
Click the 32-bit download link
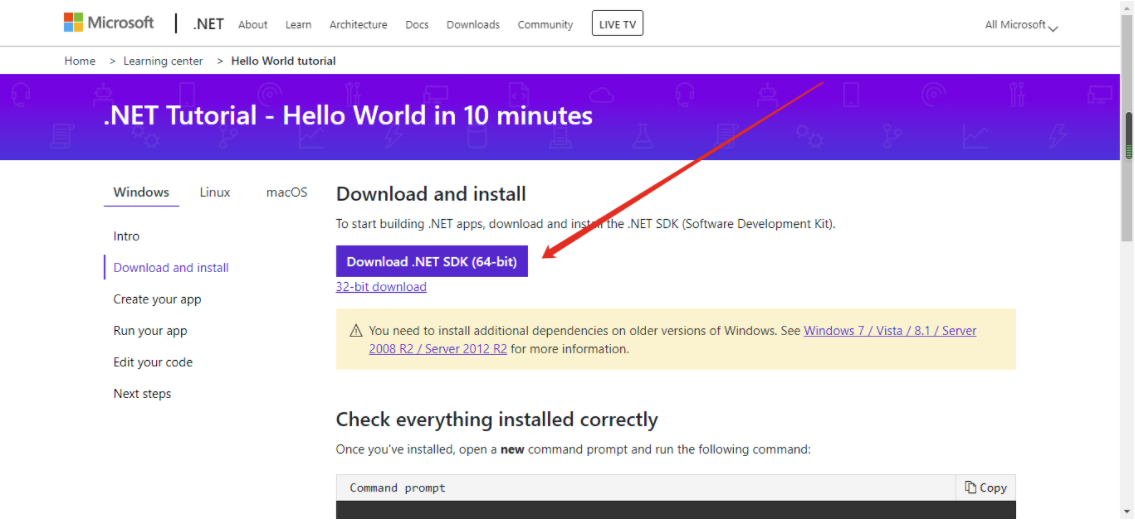point(381,287)
